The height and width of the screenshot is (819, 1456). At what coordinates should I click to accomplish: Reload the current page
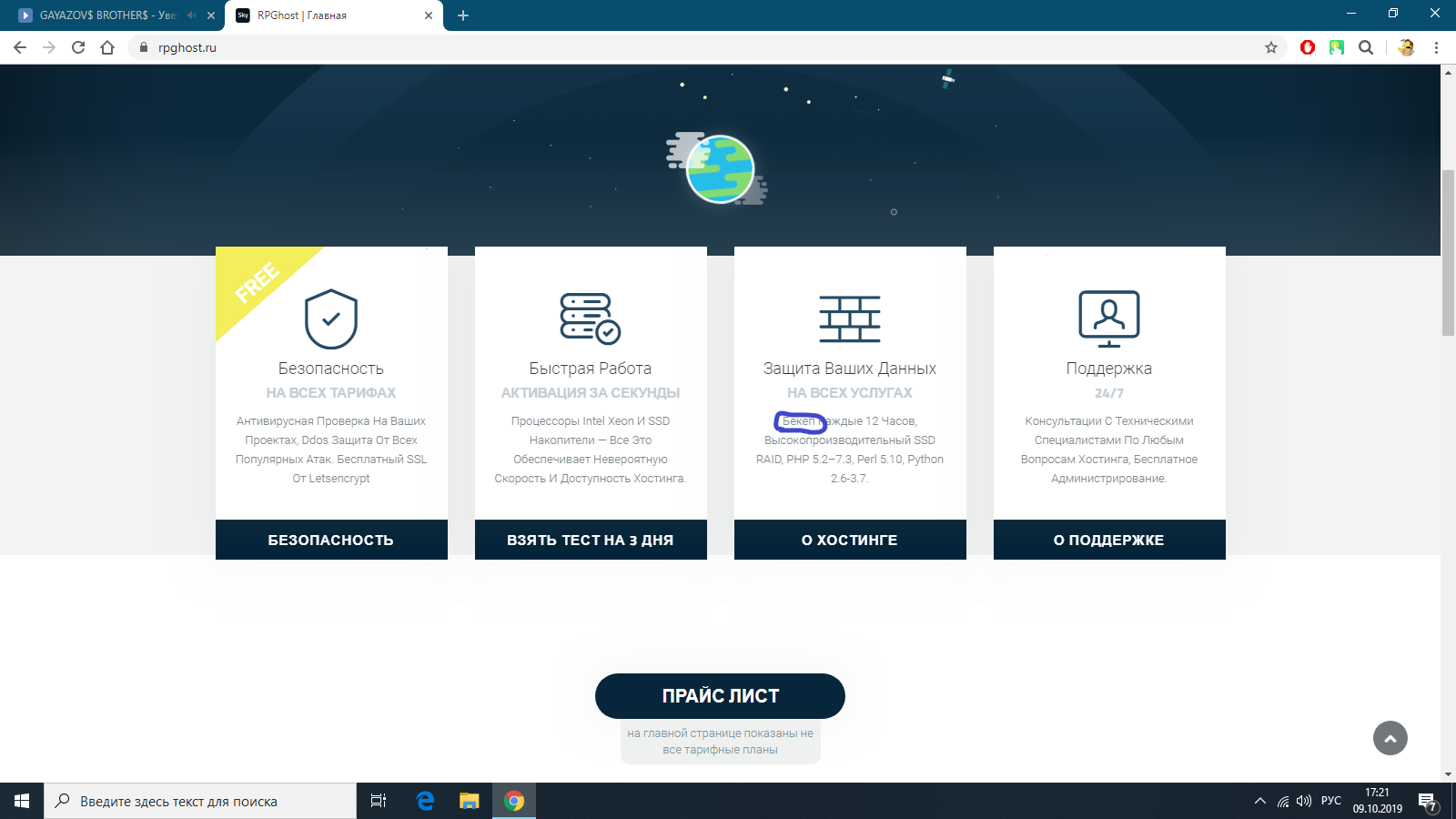[78, 47]
